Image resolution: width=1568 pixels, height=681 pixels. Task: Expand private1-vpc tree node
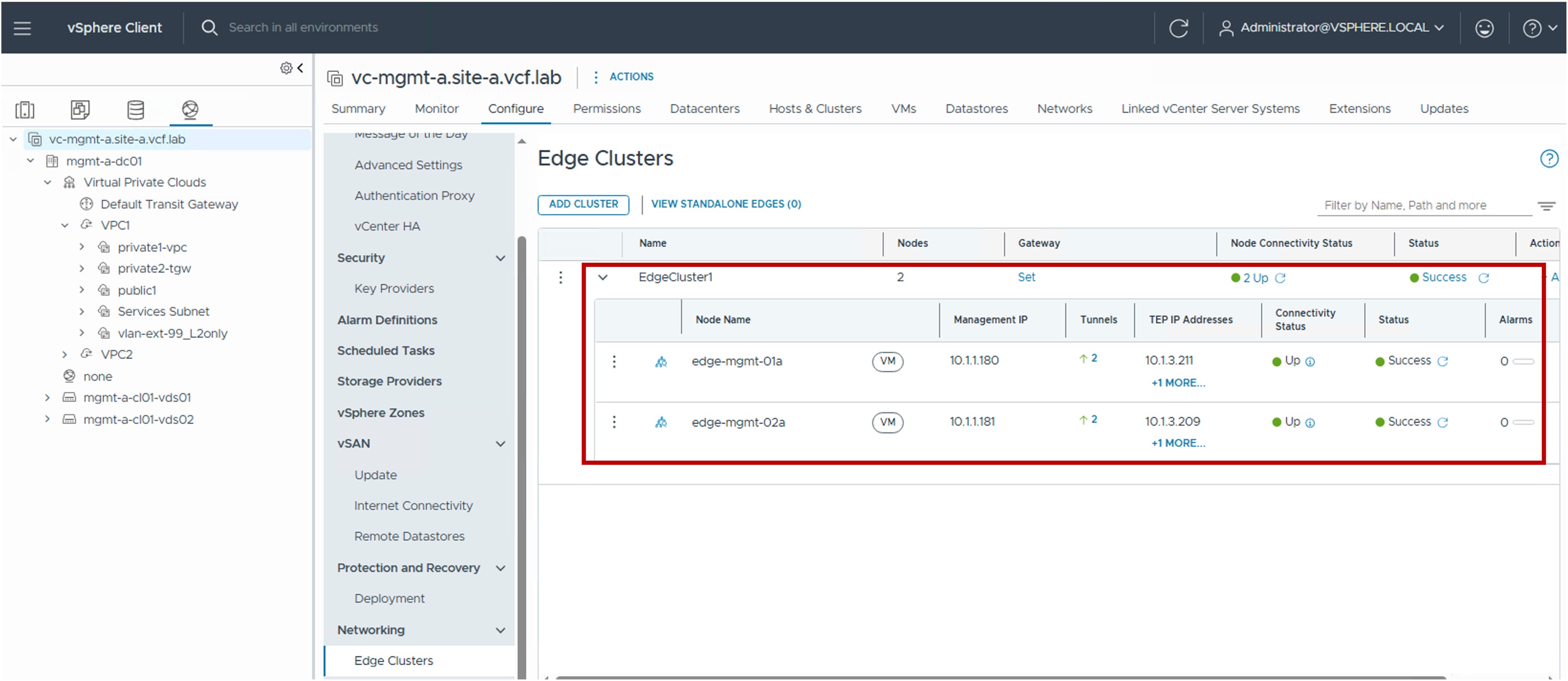pyautogui.click(x=81, y=247)
